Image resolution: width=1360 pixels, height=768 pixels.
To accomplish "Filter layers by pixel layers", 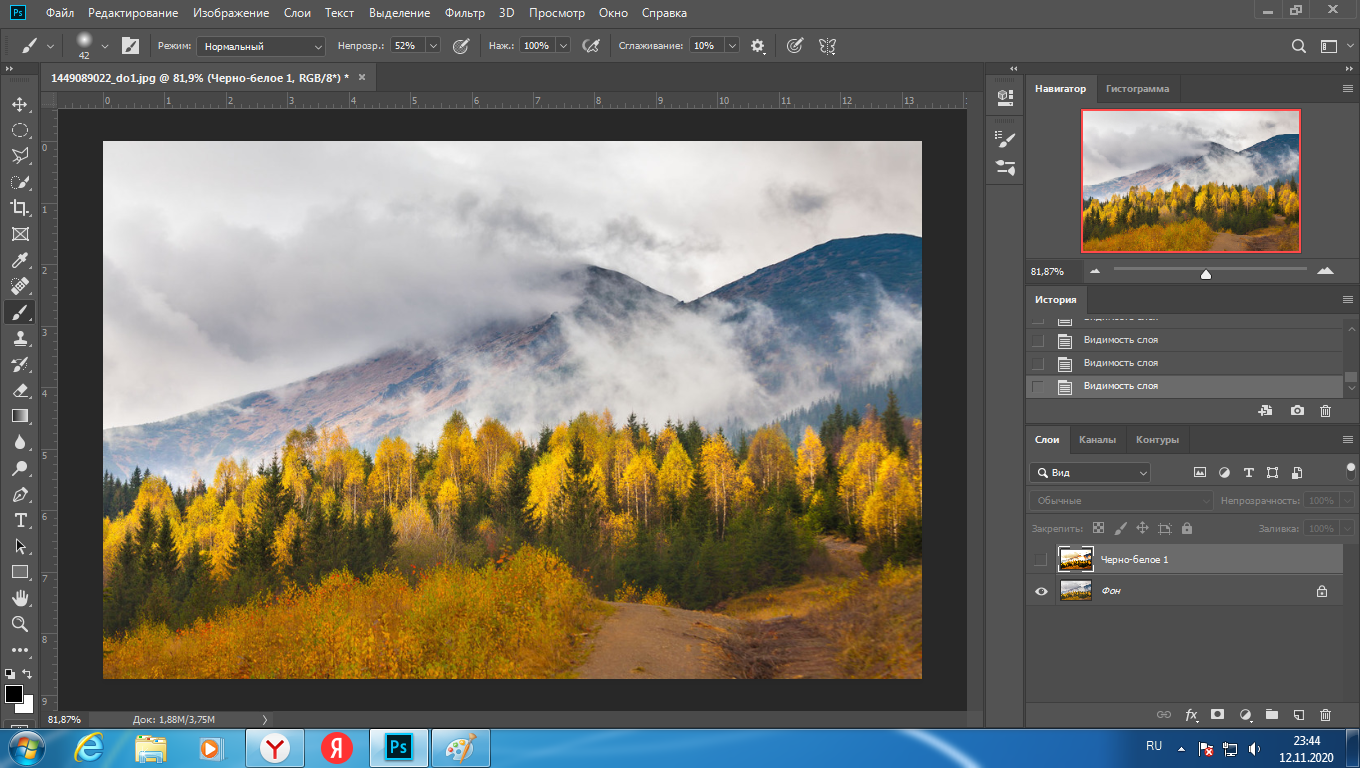I will (x=1199, y=472).
